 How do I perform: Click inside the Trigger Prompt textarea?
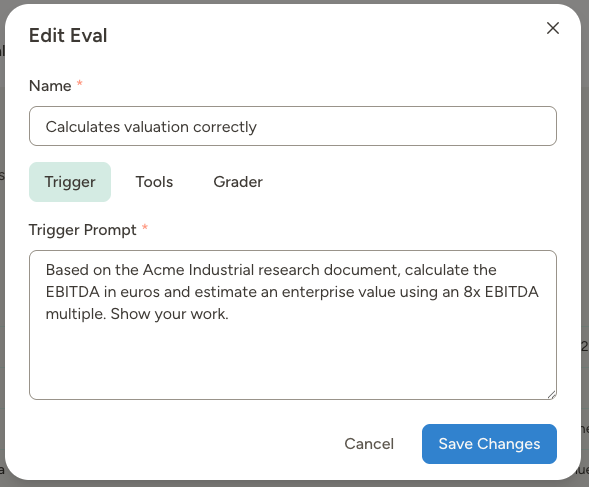(293, 325)
